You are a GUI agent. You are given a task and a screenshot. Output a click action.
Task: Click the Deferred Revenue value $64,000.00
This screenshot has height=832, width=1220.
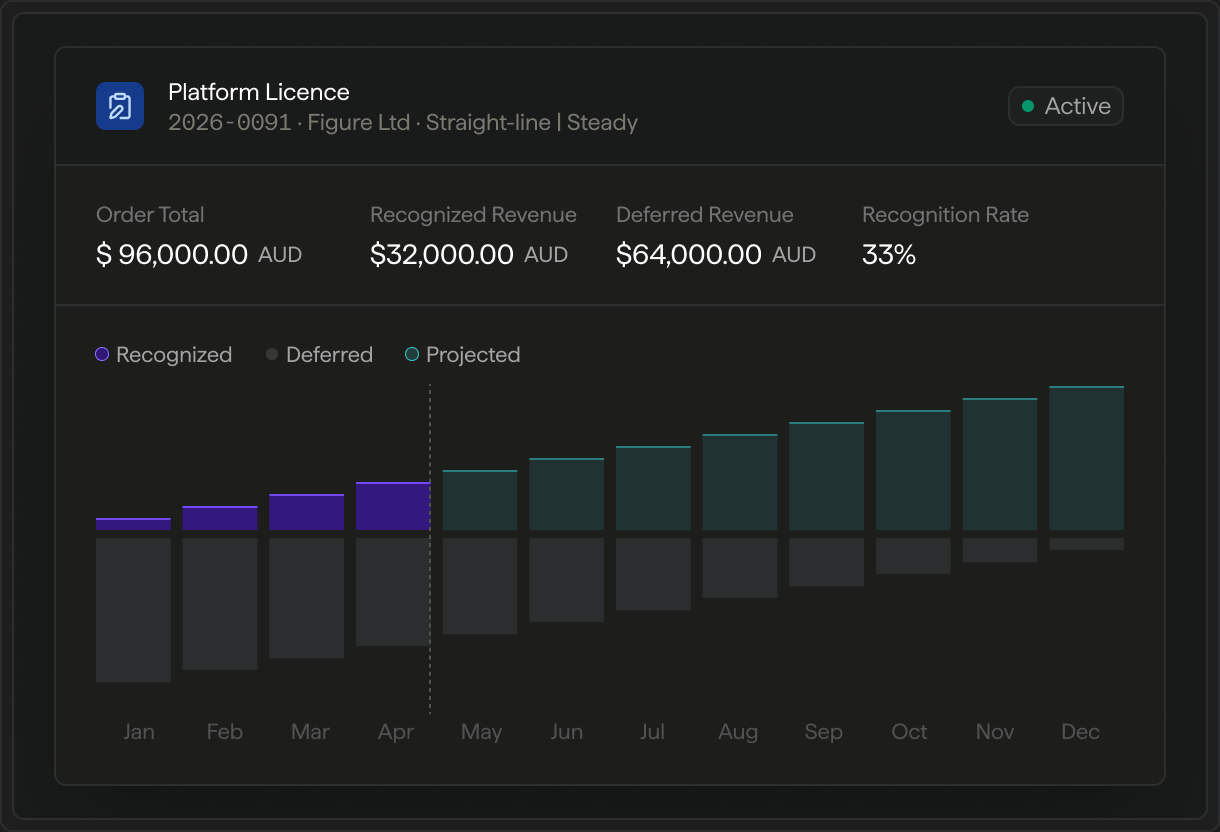pos(689,255)
